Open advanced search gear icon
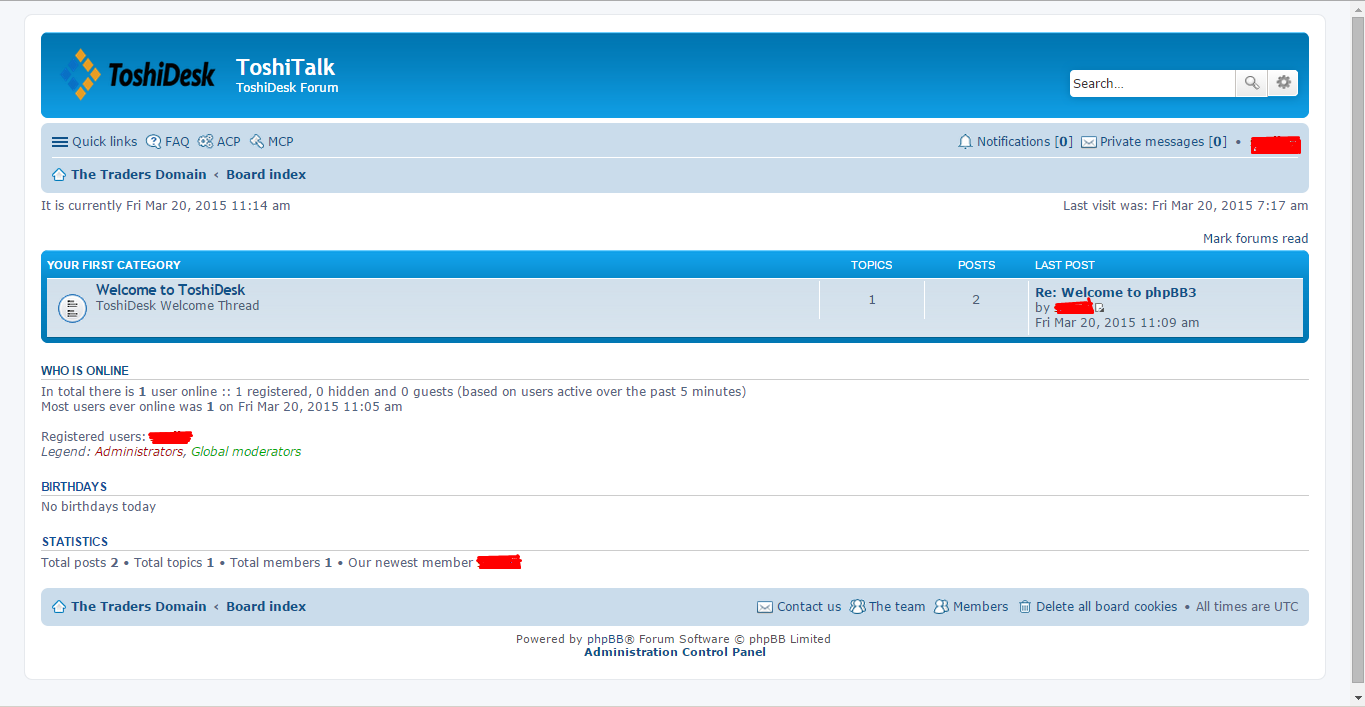Image resolution: width=1365 pixels, height=707 pixels. (1283, 83)
